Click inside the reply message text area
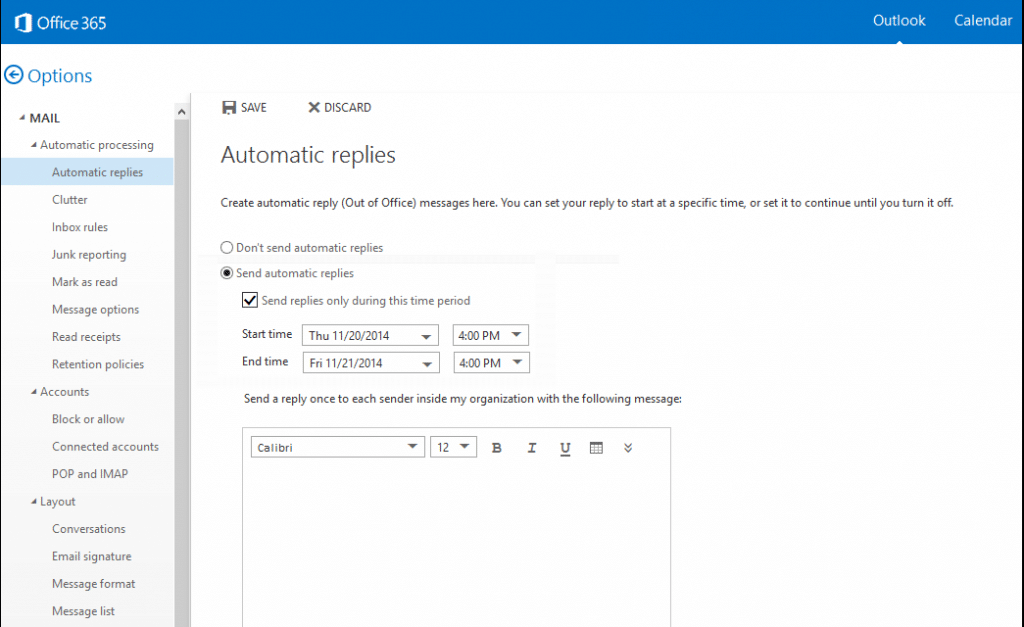The width and height of the screenshot is (1024, 627). (456, 540)
